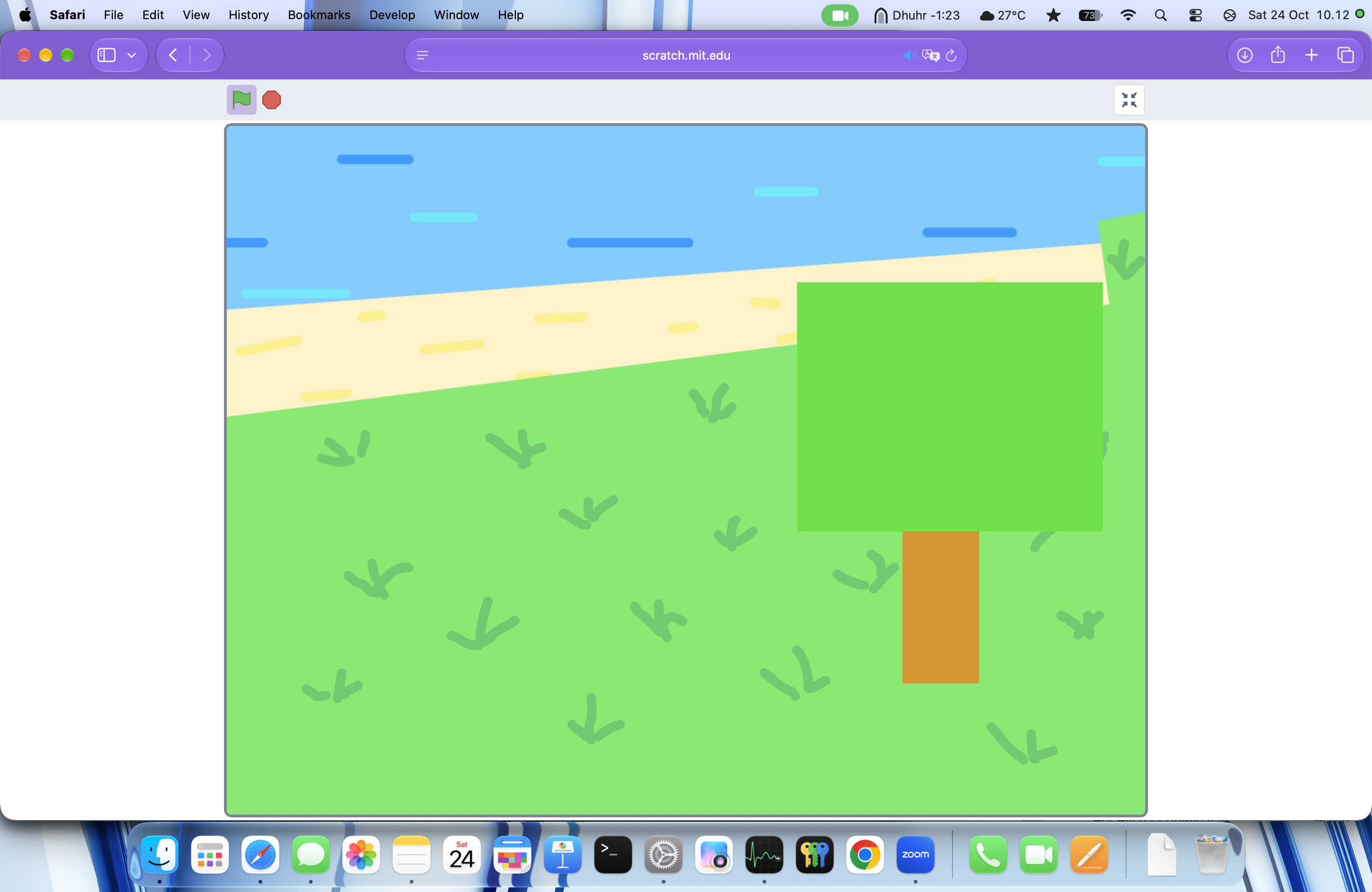Open the Bookmarks menu
Viewport: 1372px width, 892px height.
(x=319, y=15)
